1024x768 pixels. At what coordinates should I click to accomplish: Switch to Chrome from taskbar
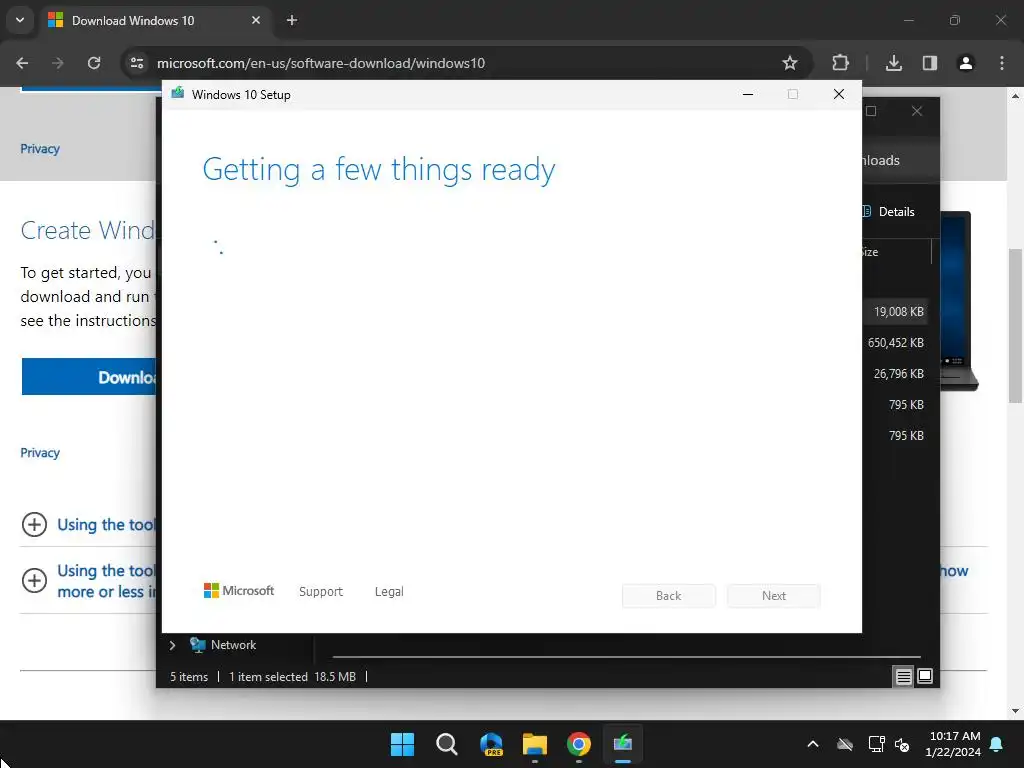tap(579, 744)
